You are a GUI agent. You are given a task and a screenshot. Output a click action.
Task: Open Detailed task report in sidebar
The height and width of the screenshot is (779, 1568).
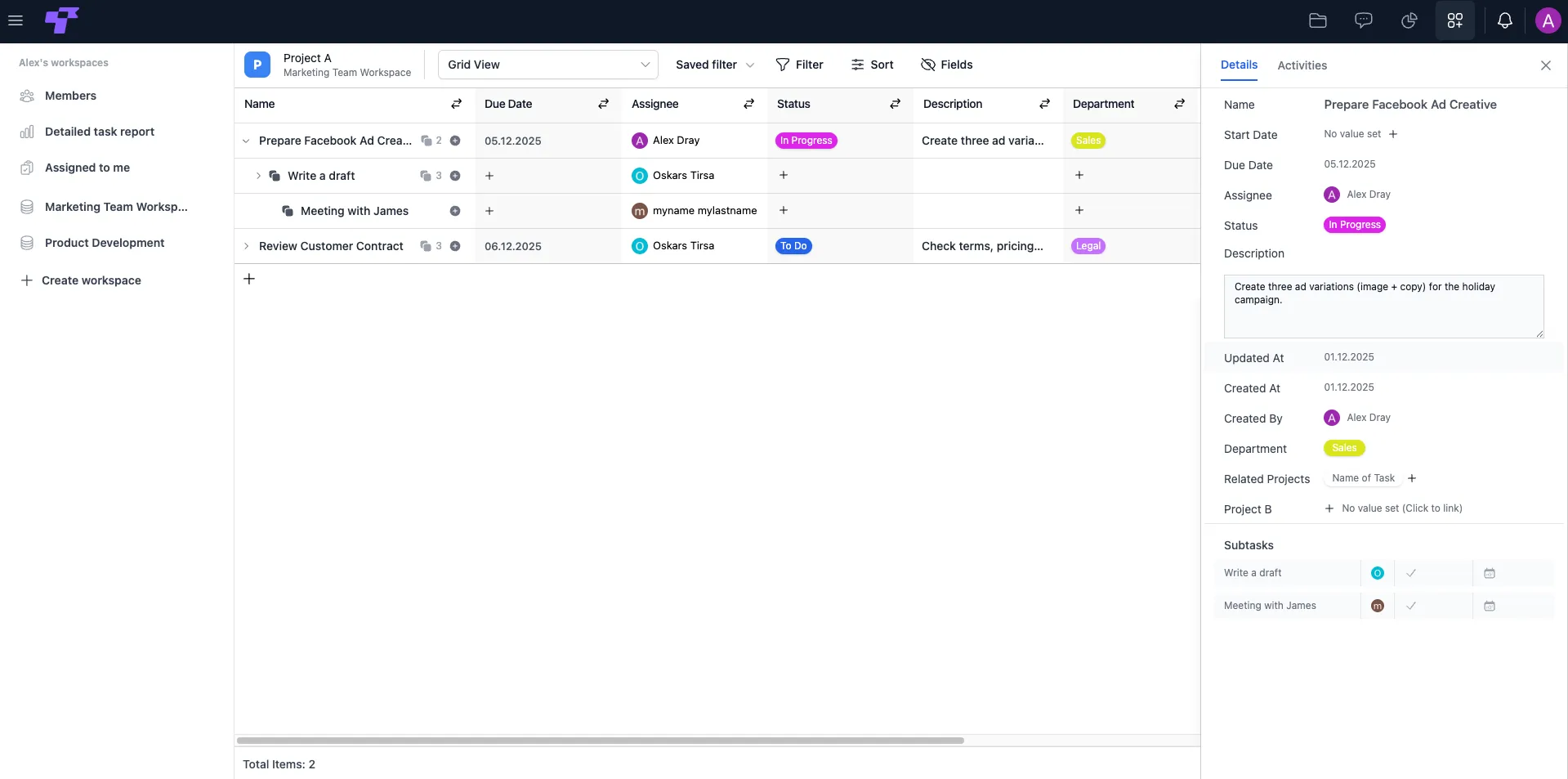point(99,132)
